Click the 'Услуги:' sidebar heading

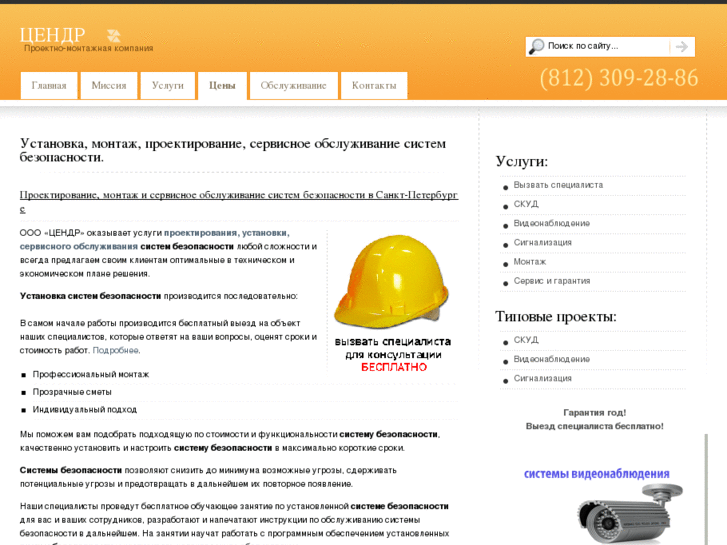coord(522,161)
